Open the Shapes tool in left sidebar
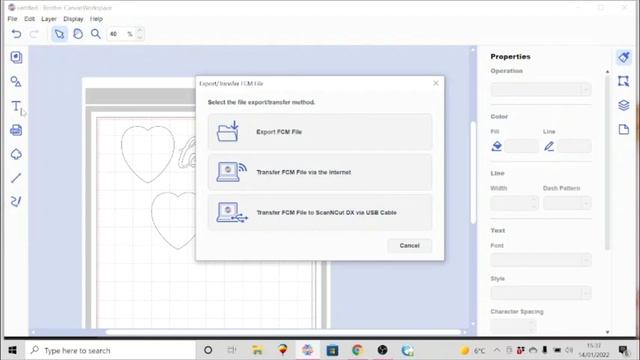 pyautogui.click(x=16, y=82)
